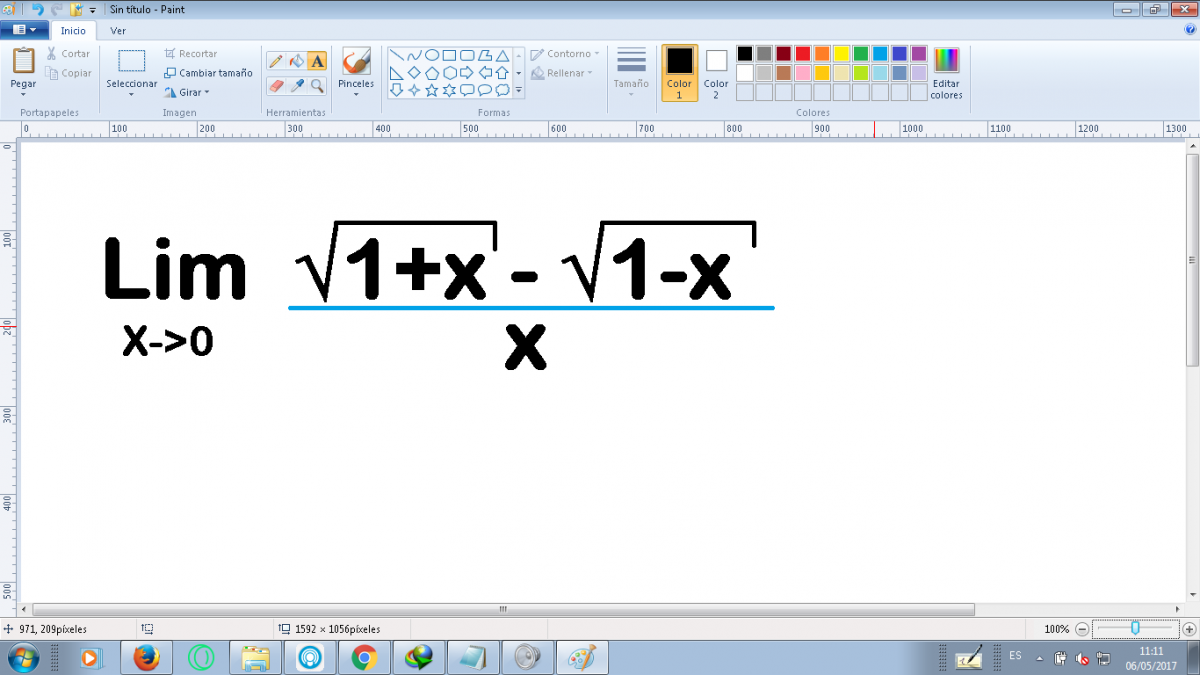
Task: Switch to the Color 2 selector
Action: coord(716,72)
